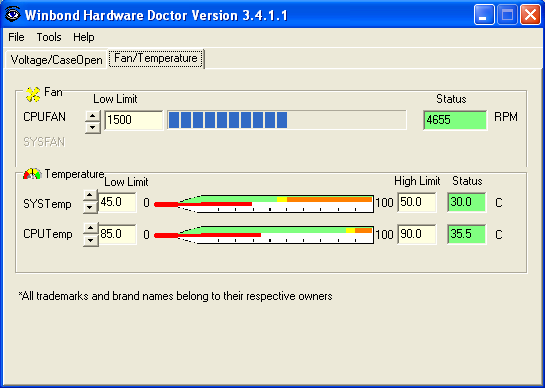Raise CPUTemp low limit with up arrow
Screen dimensions: 545x388
tap(91, 228)
